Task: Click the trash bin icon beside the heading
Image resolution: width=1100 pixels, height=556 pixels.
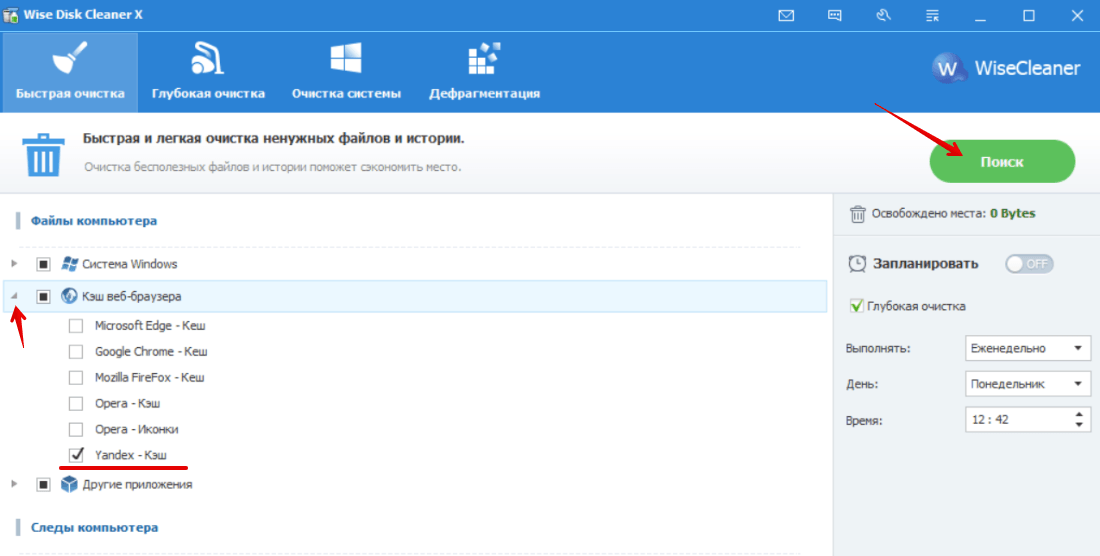Action: [44, 154]
